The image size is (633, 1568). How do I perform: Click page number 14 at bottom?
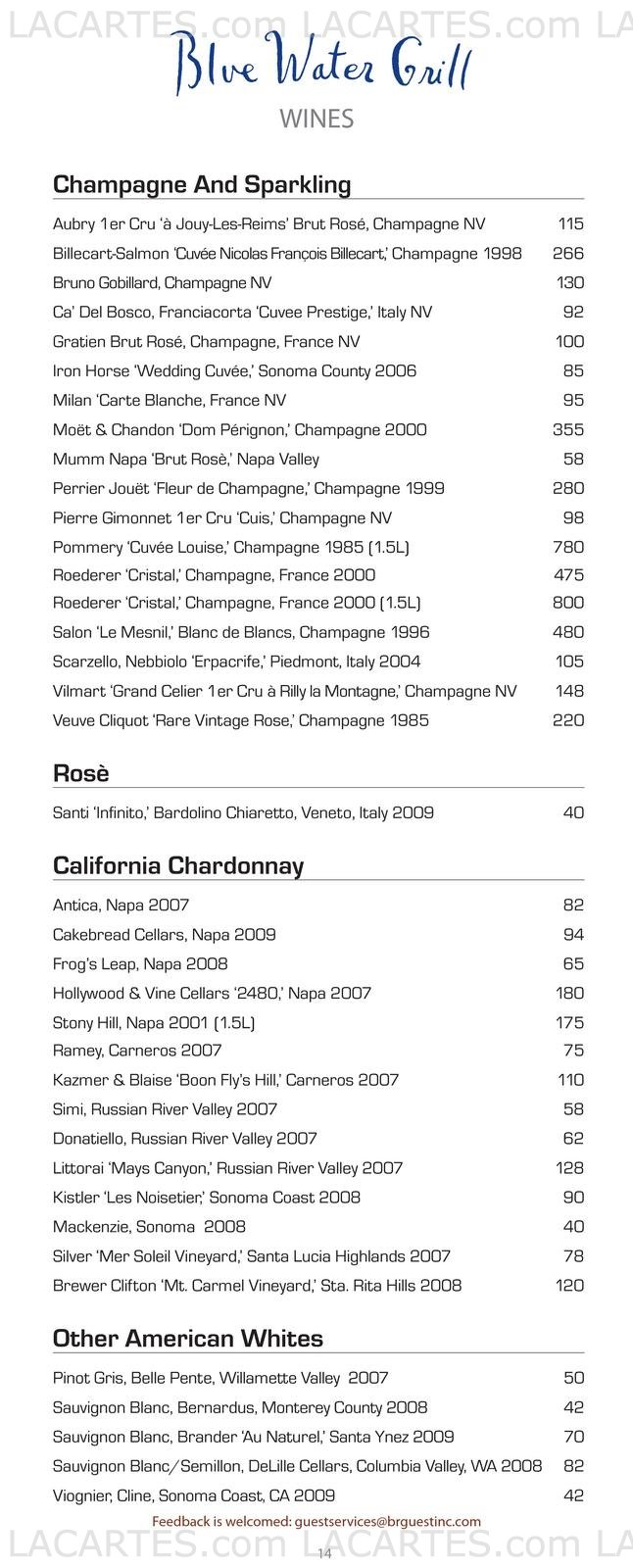325,1552
